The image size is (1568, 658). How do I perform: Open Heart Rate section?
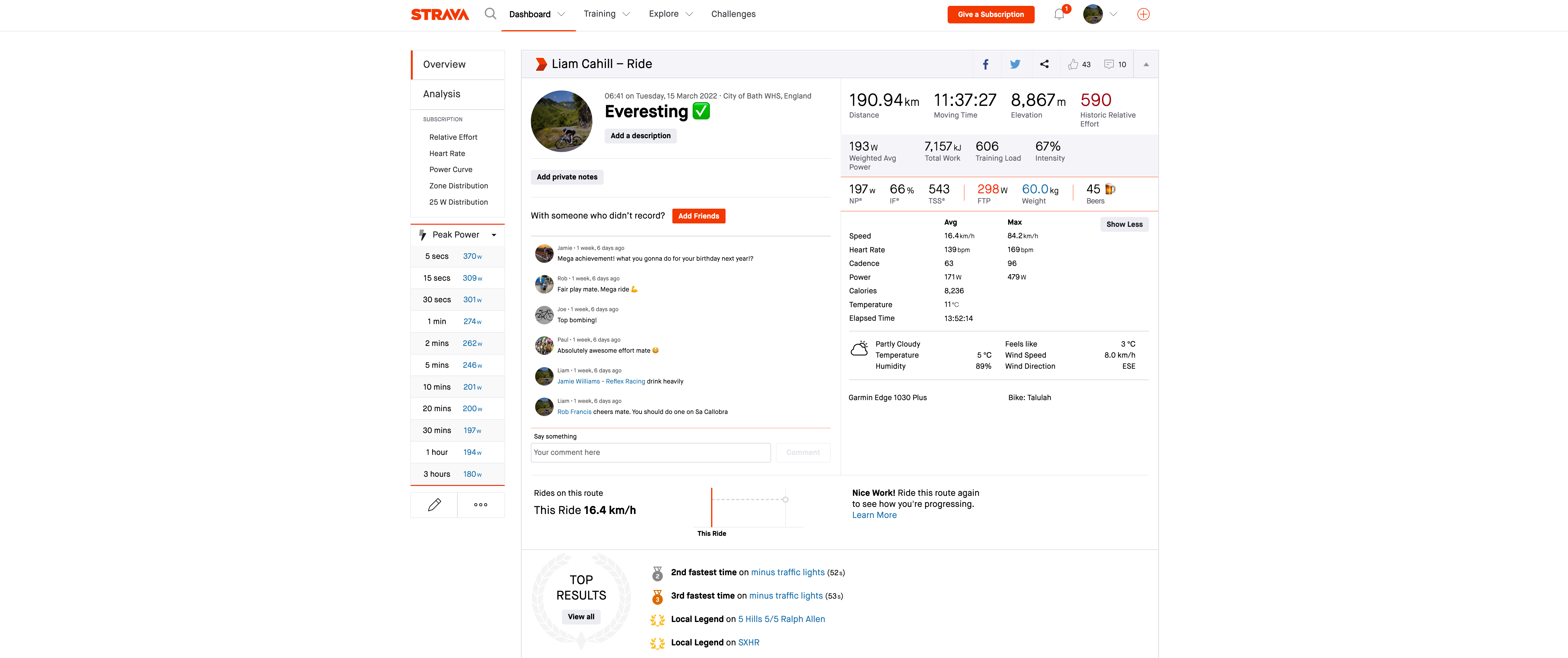(447, 154)
